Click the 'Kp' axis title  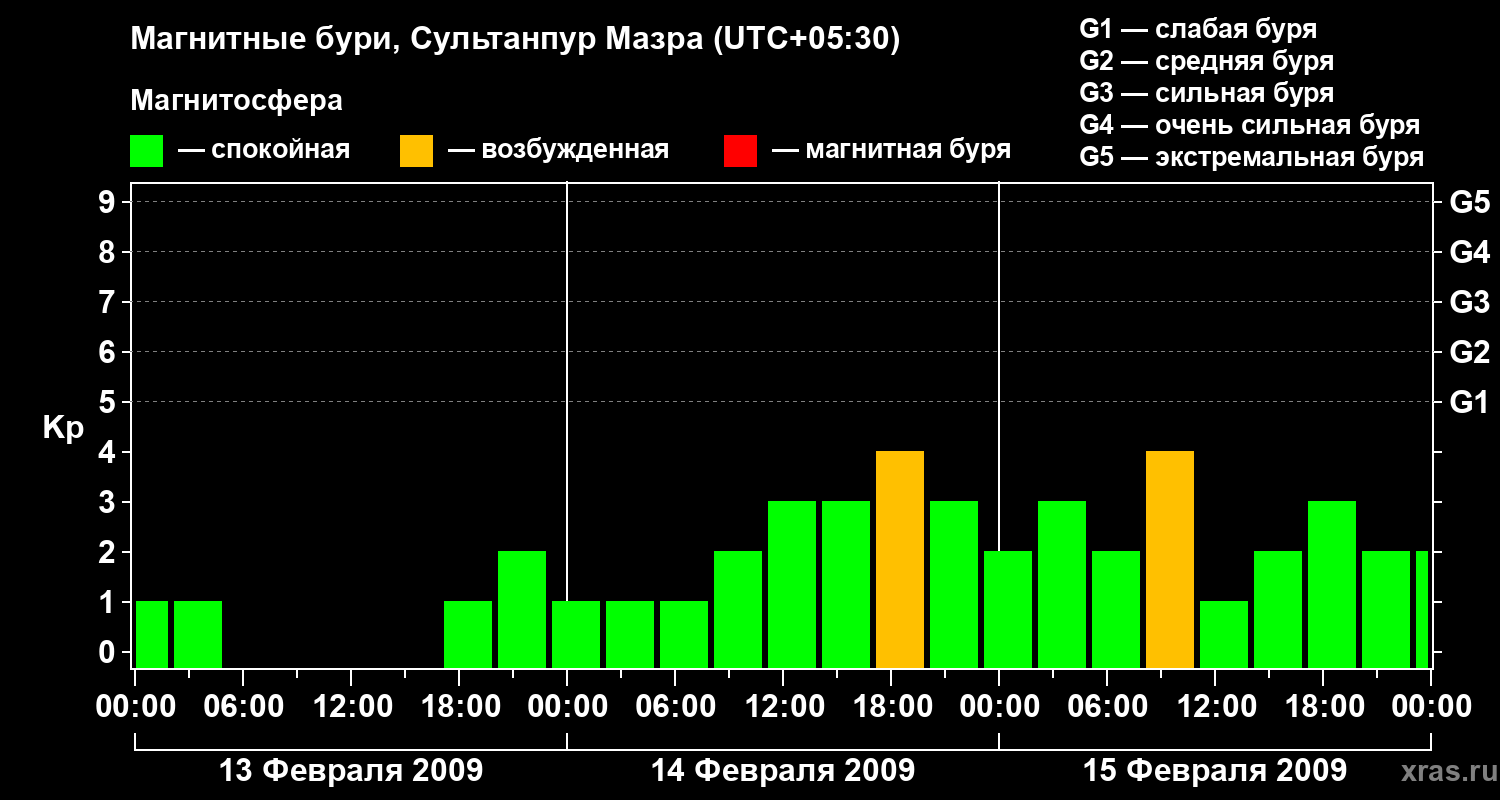tap(63, 428)
